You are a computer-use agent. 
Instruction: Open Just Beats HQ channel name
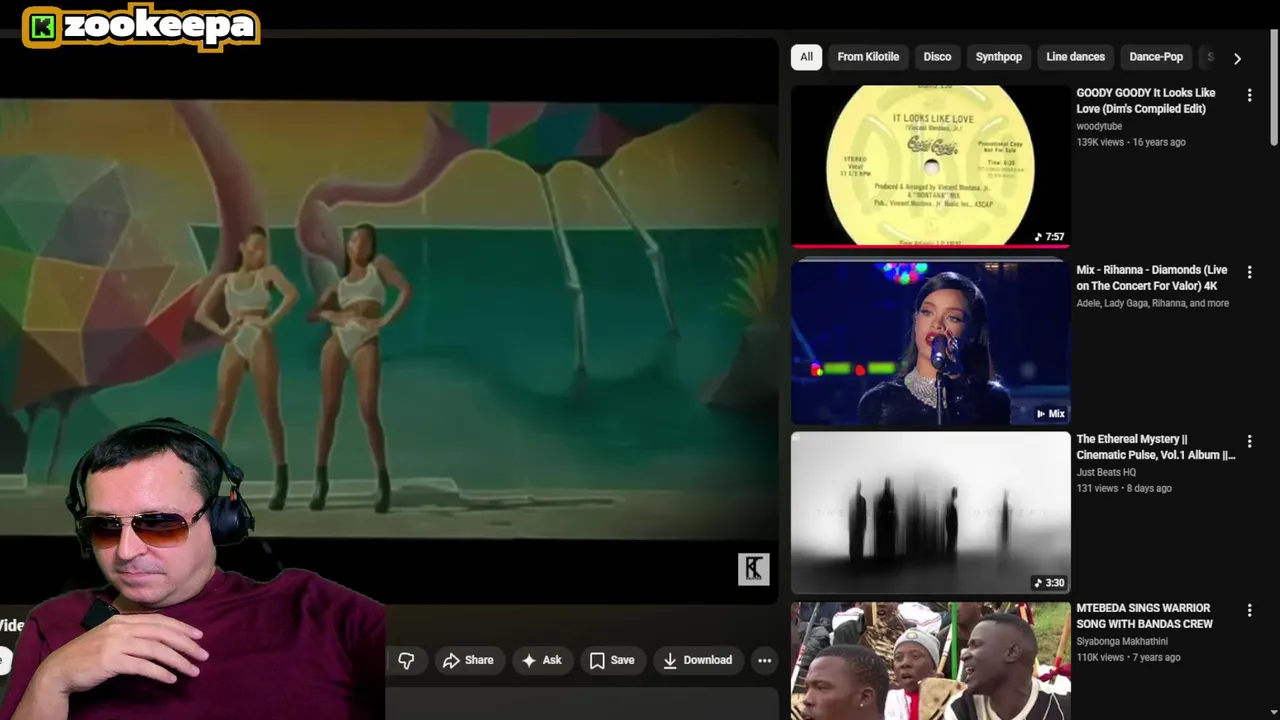point(1106,472)
